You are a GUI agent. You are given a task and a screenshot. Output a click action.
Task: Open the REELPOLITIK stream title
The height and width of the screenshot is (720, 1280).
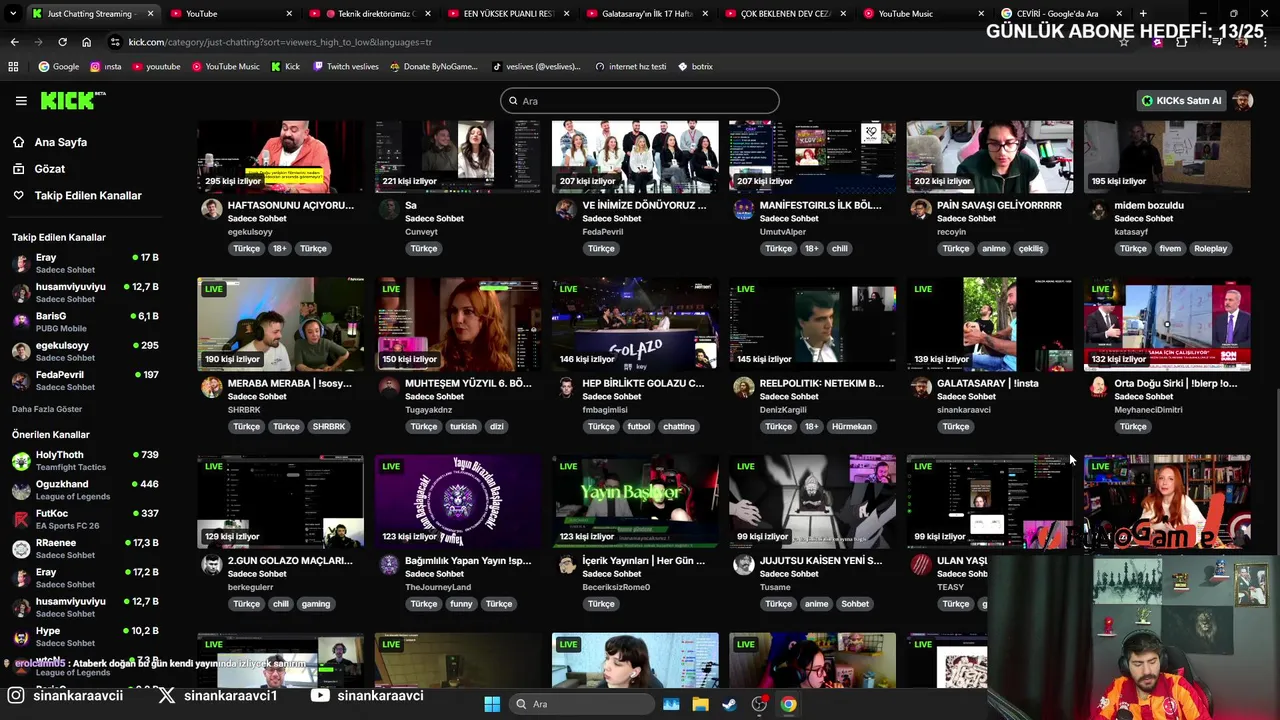click(x=822, y=383)
